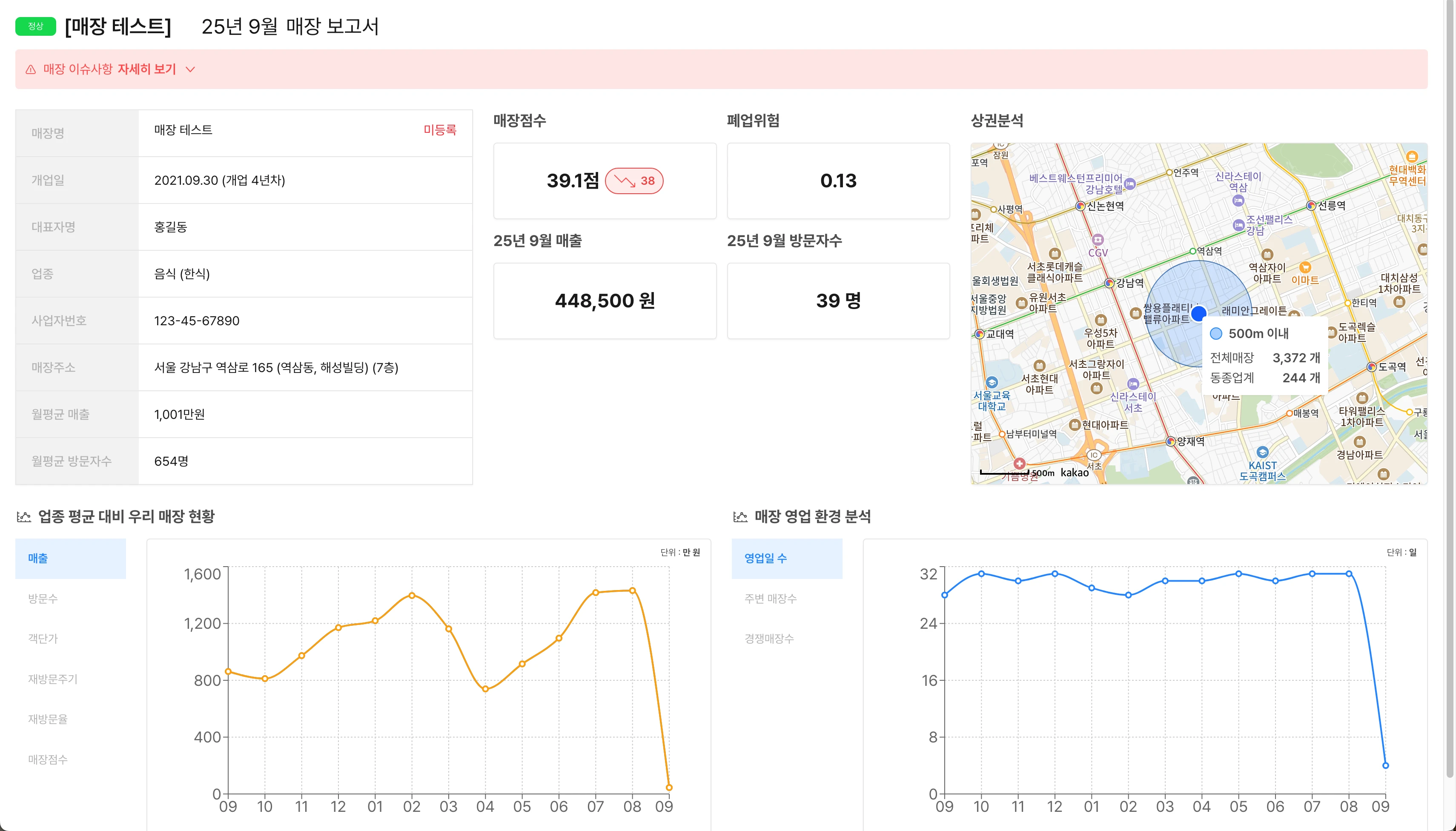This screenshot has width=1456, height=831.
Task: Click the warning triangle icon in alert banner
Action: 31,69
